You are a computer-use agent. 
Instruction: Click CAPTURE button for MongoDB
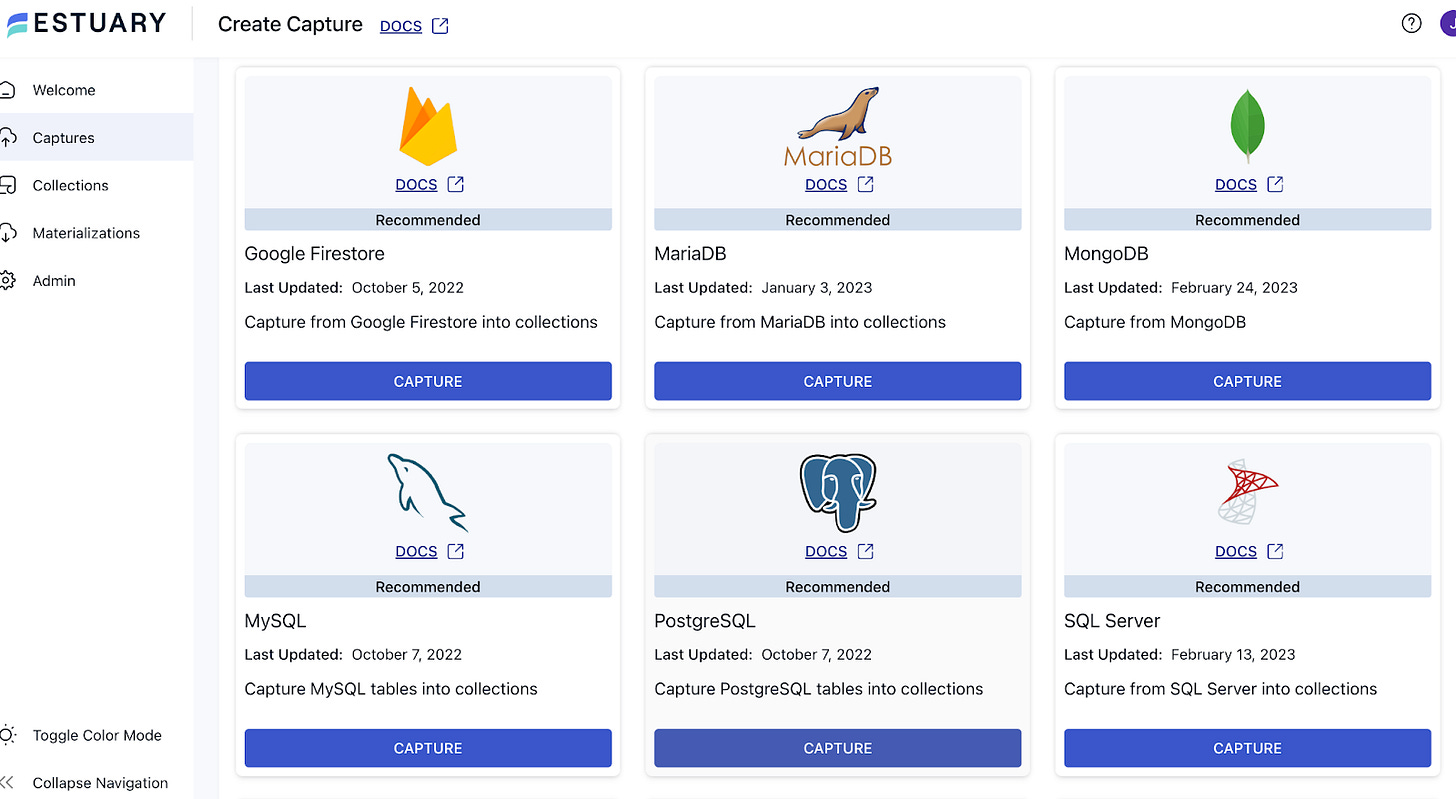pyautogui.click(x=1247, y=381)
